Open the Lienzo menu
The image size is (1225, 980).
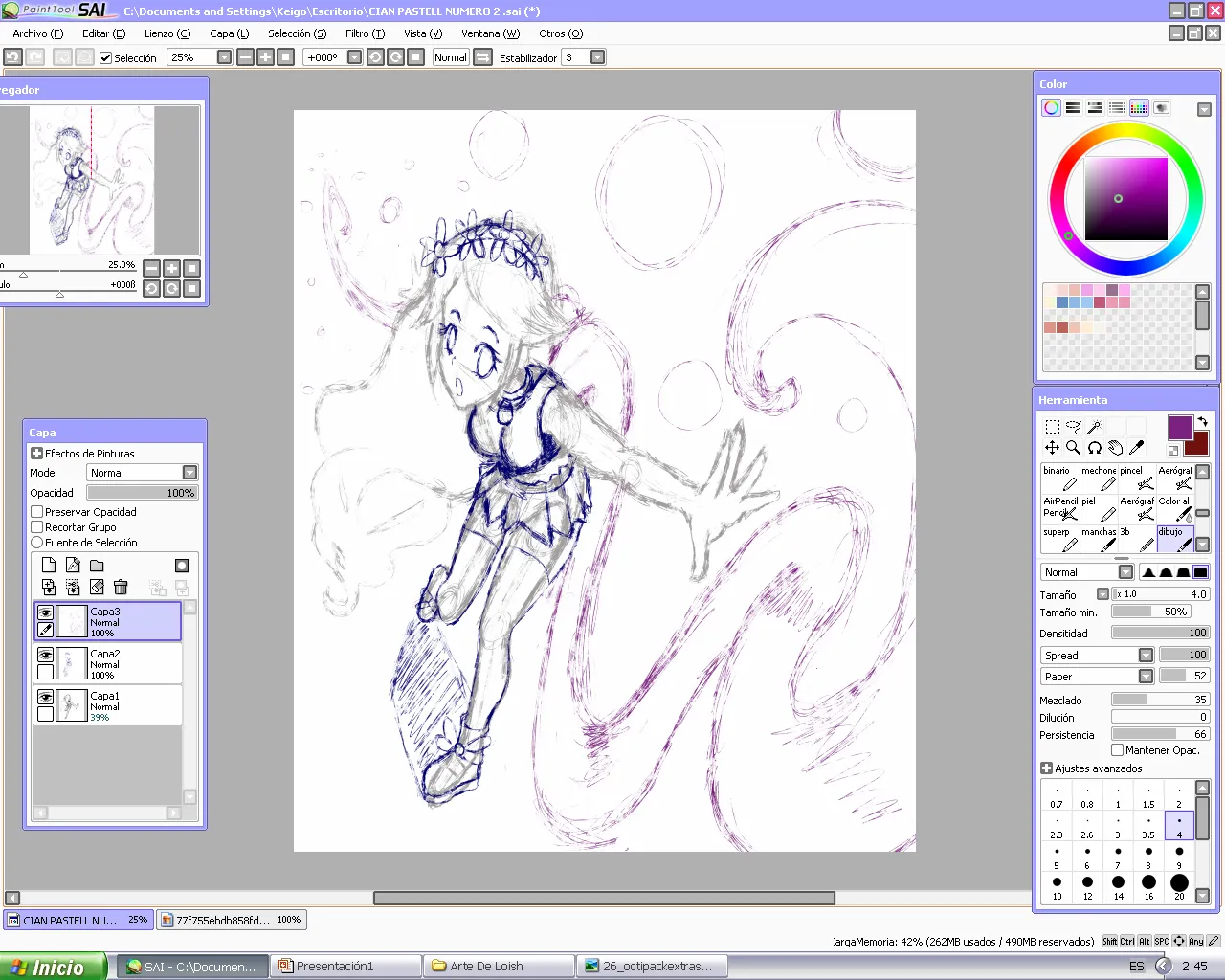click(167, 33)
